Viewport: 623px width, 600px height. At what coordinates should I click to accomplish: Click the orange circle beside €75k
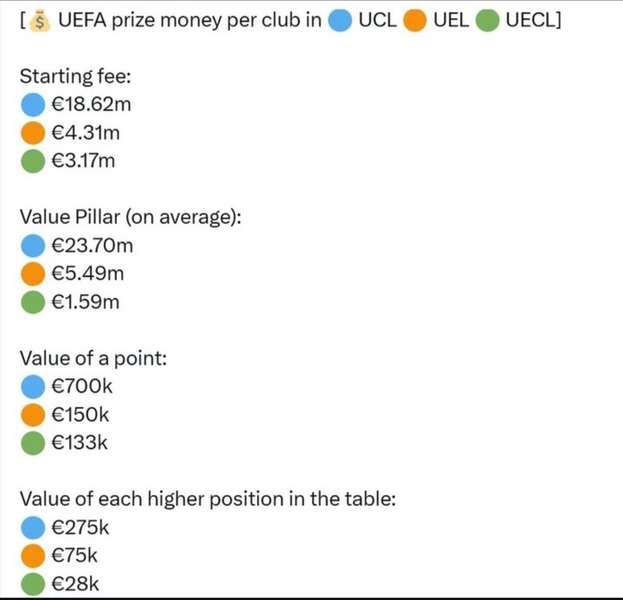tap(33, 556)
